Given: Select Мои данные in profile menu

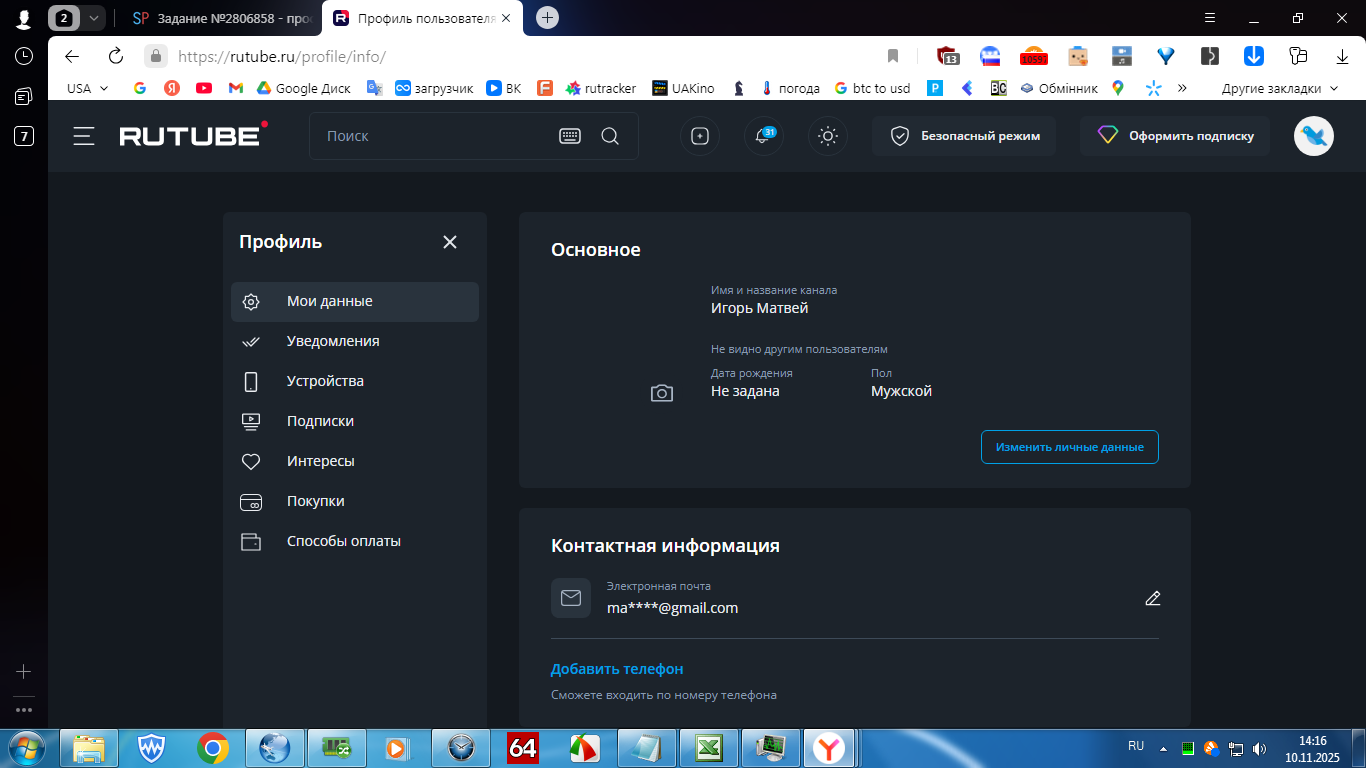Looking at the screenshot, I should (x=355, y=301).
